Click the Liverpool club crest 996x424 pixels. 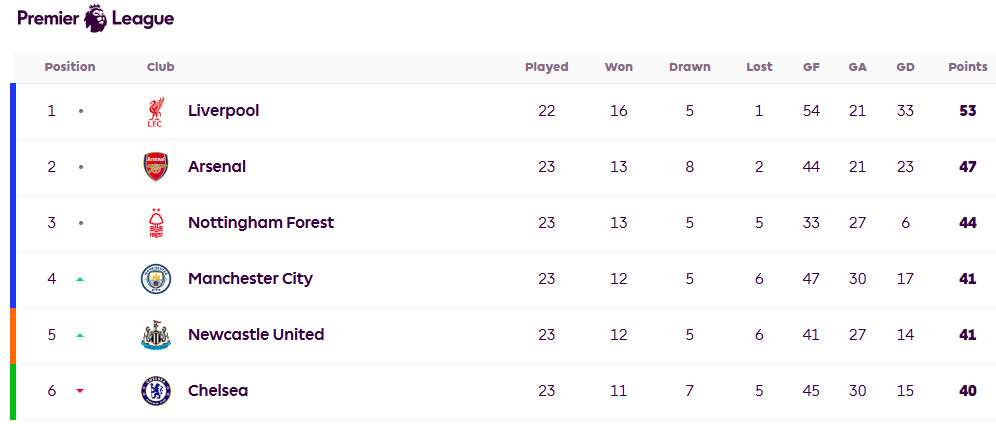click(x=155, y=111)
